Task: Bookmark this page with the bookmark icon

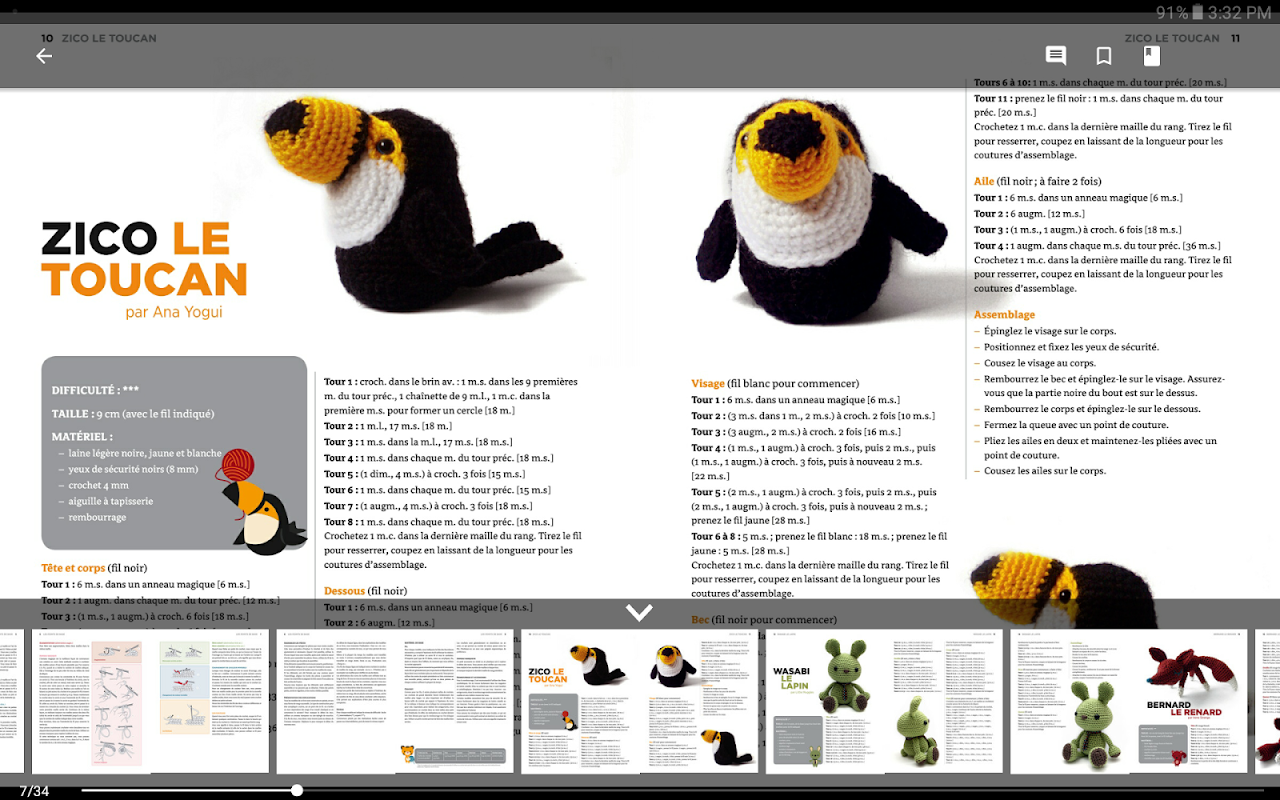Action: tap(1104, 56)
